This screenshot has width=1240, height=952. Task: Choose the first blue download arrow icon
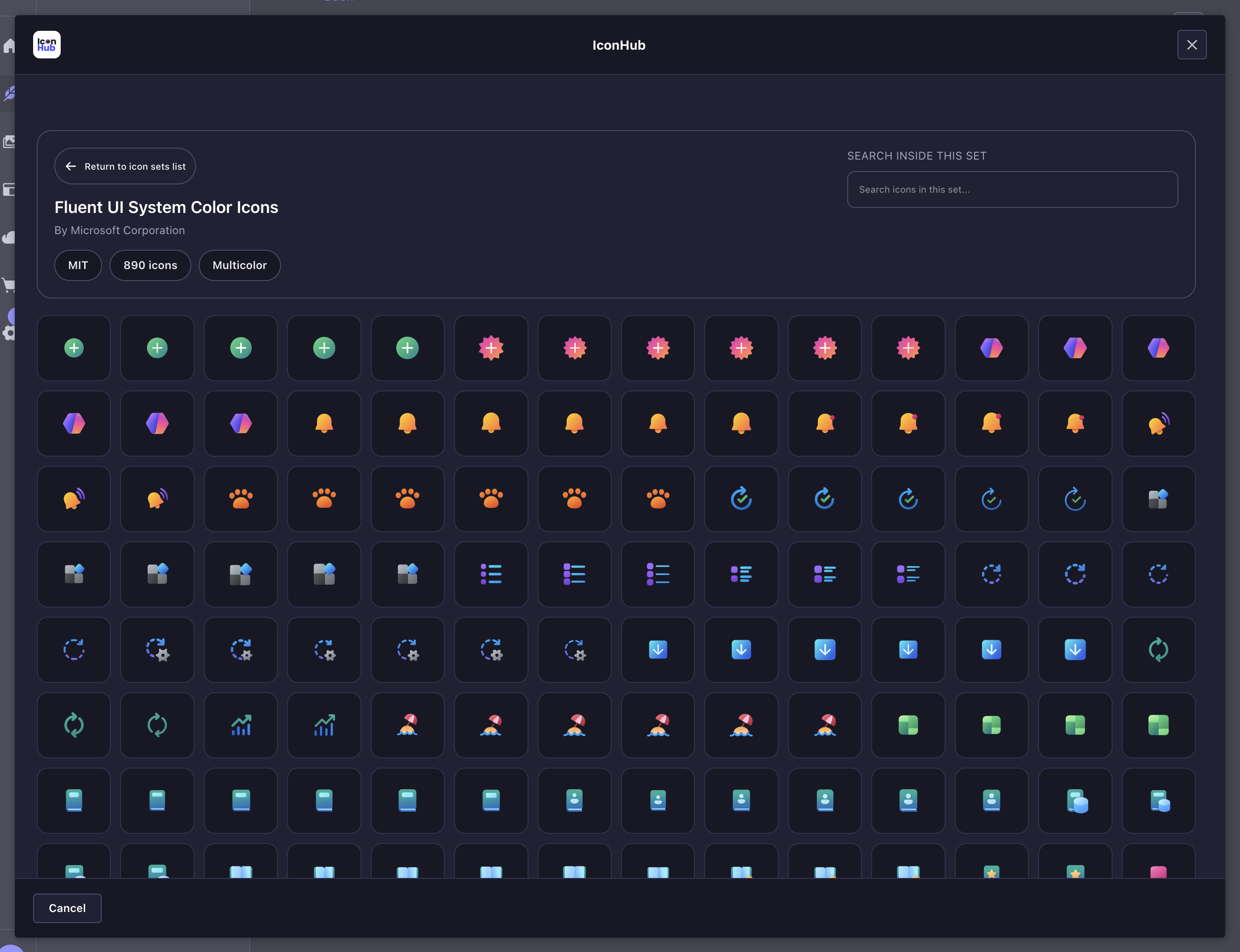[x=658, y=649]
